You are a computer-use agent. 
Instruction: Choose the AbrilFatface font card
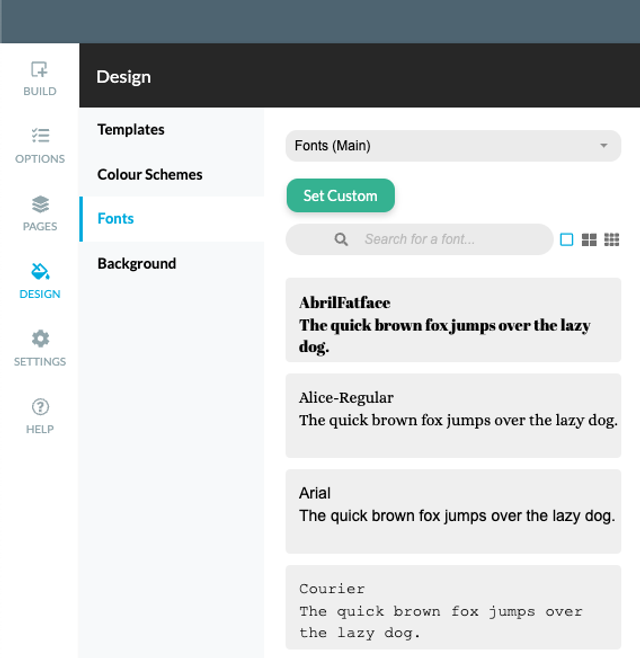point(453,320)
